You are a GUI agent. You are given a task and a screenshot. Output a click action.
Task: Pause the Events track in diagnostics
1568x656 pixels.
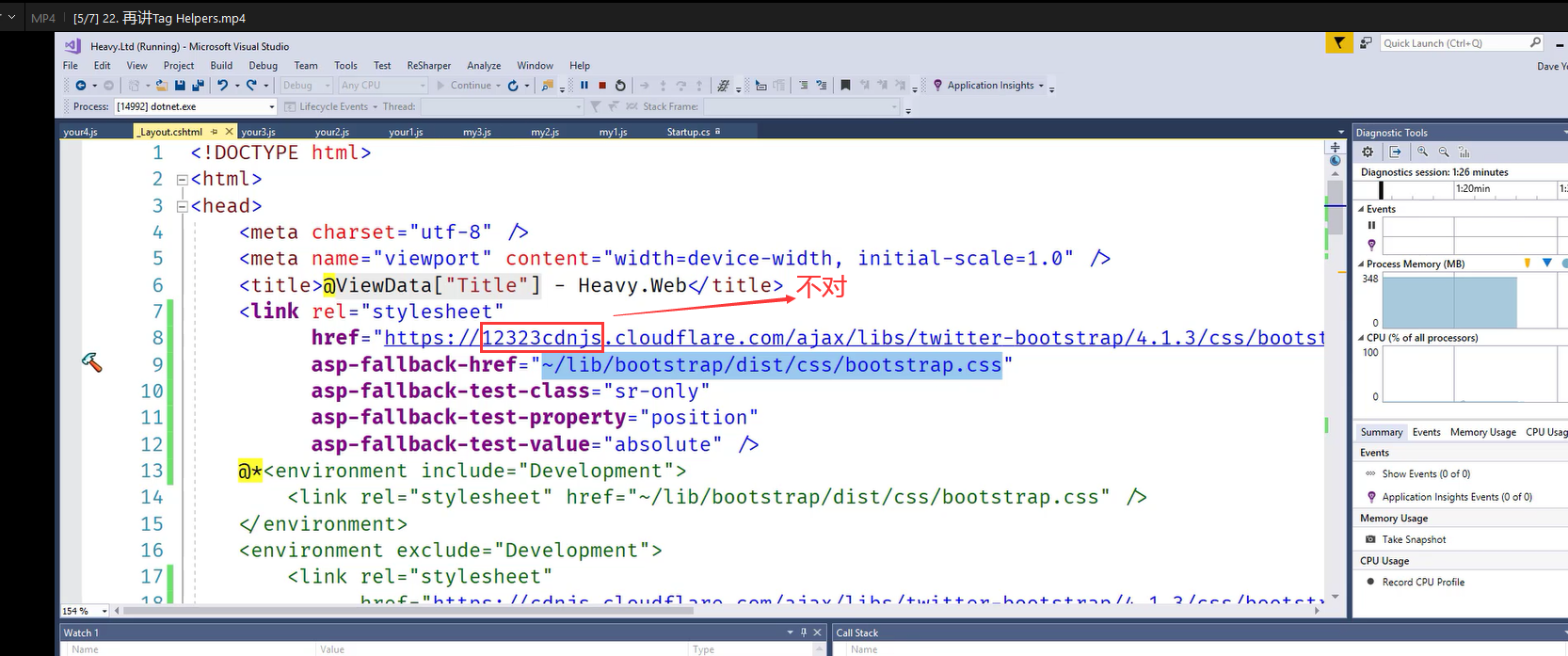1371,225
